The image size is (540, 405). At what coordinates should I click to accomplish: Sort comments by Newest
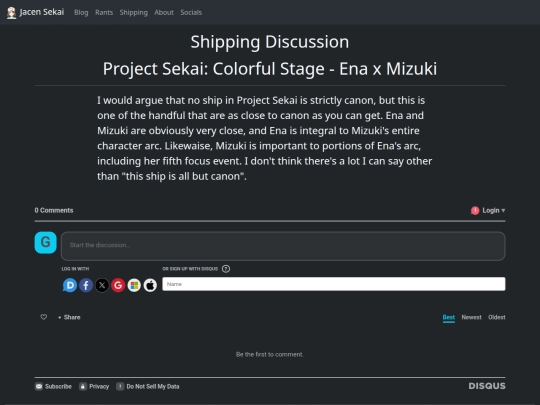[x=471, y=317]
